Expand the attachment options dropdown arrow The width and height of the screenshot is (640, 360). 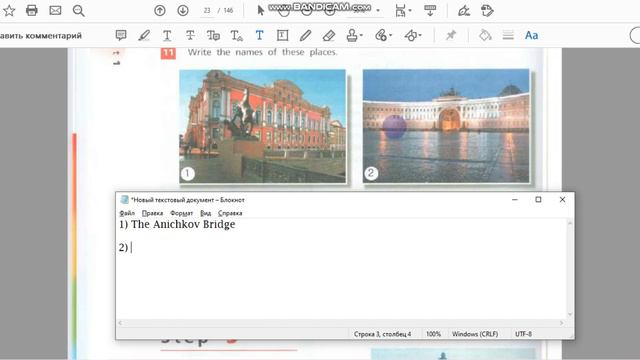(x=390, y=36)
